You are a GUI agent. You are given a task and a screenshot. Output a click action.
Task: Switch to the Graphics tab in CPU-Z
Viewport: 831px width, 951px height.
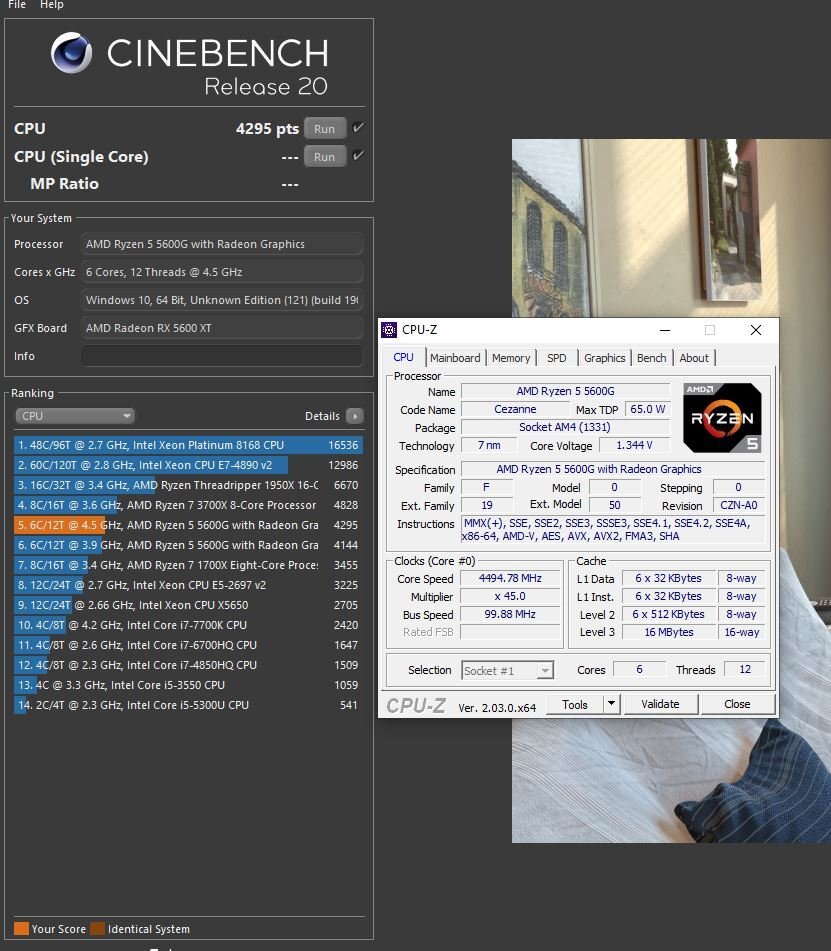tap(605, 358)
